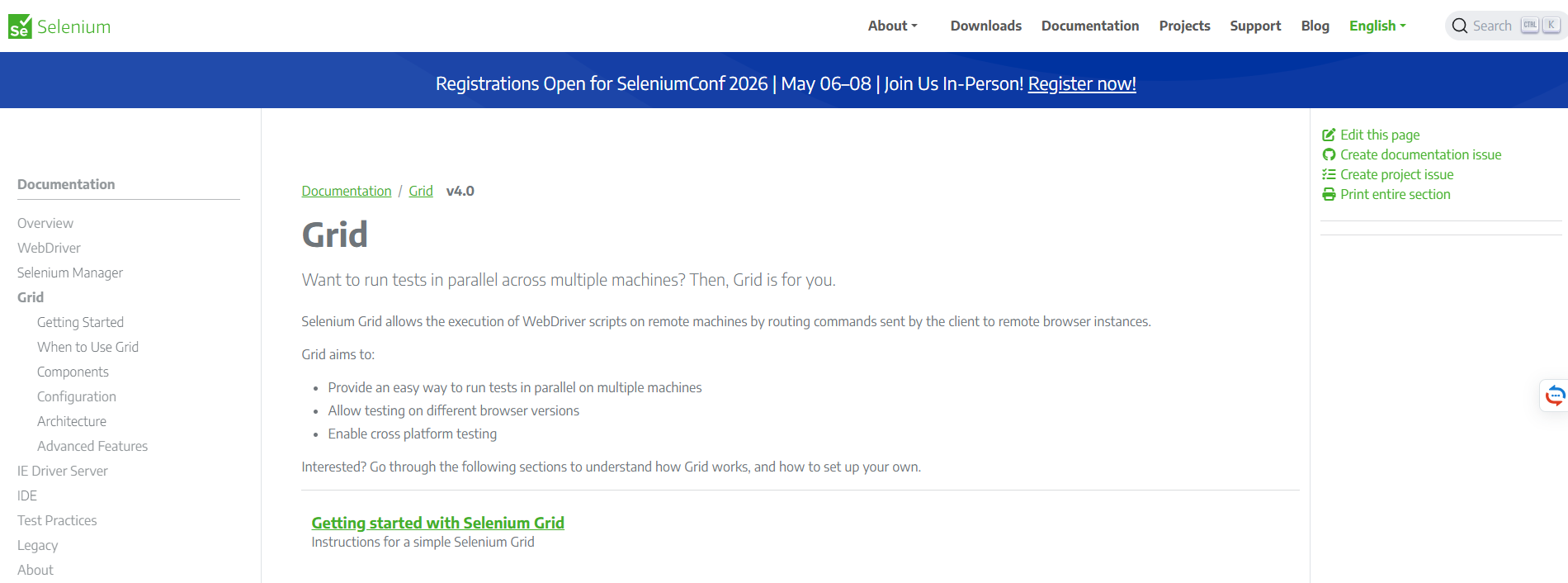Viewport: 1568px width, 583px height.
Task: Click the GitHub icon beside Create documentation issue
Action: coord(1329,154)
